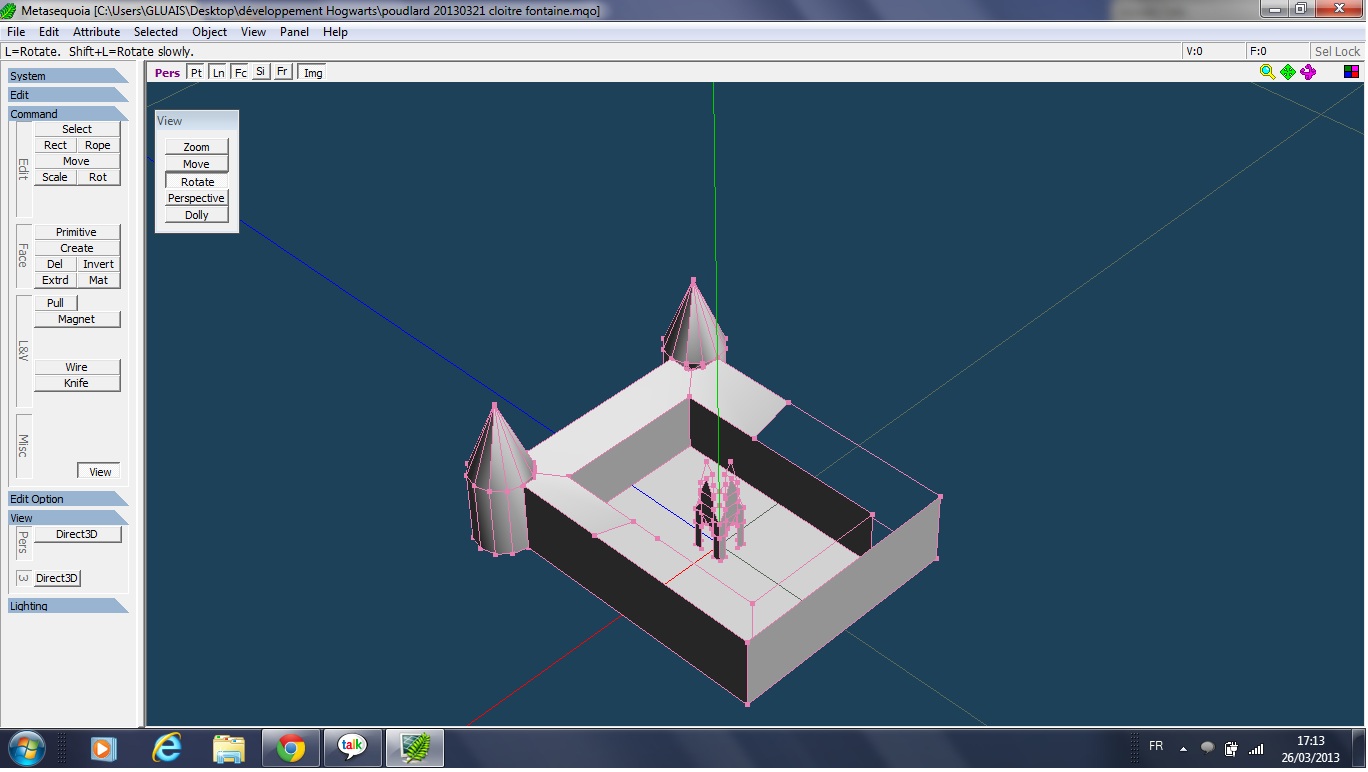Viewport: 1368px width, 772px height.
Task: Toggle the Ln line display button
Action: (218, 73)
